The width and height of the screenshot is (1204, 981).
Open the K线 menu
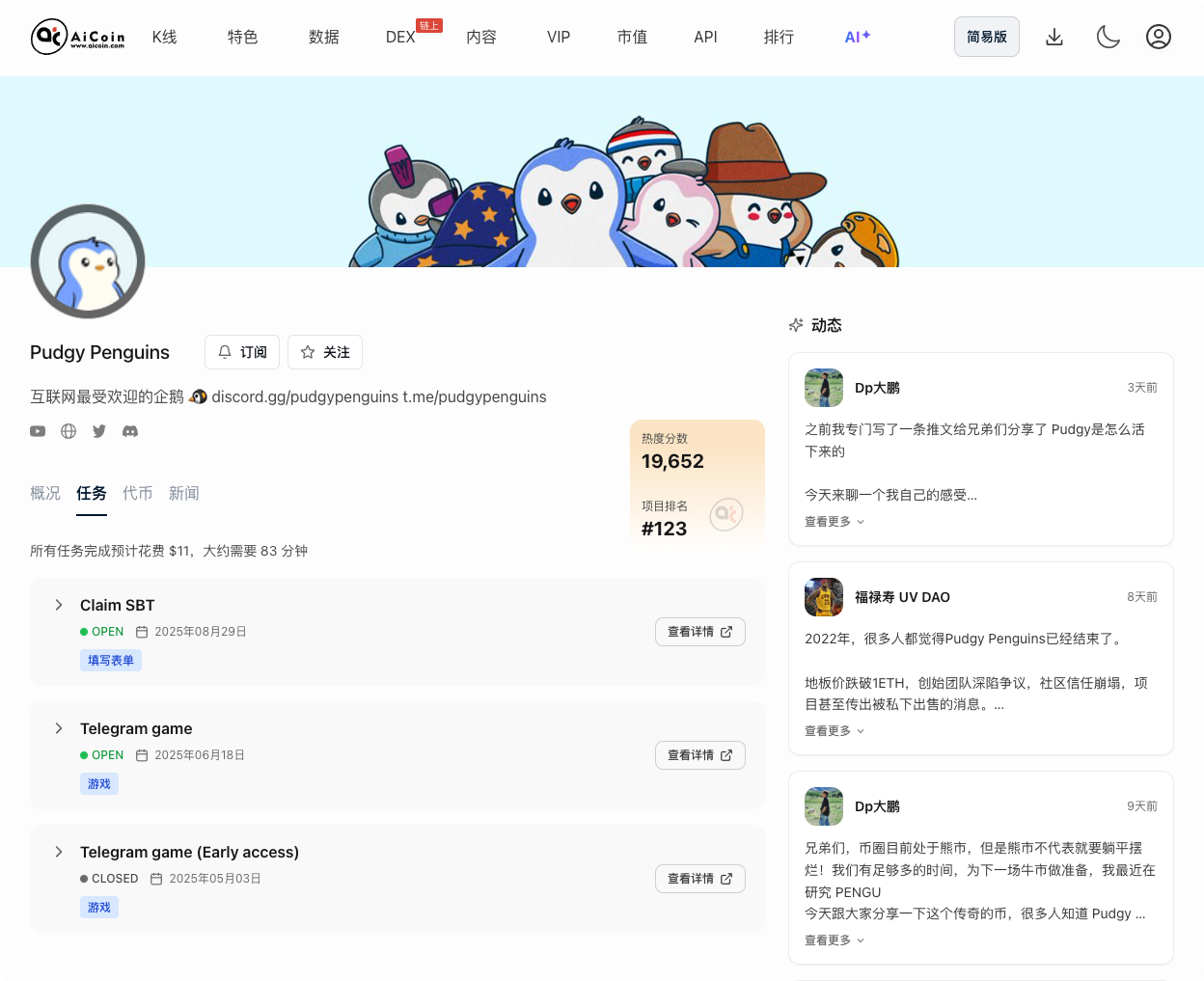tap(165, 37)
